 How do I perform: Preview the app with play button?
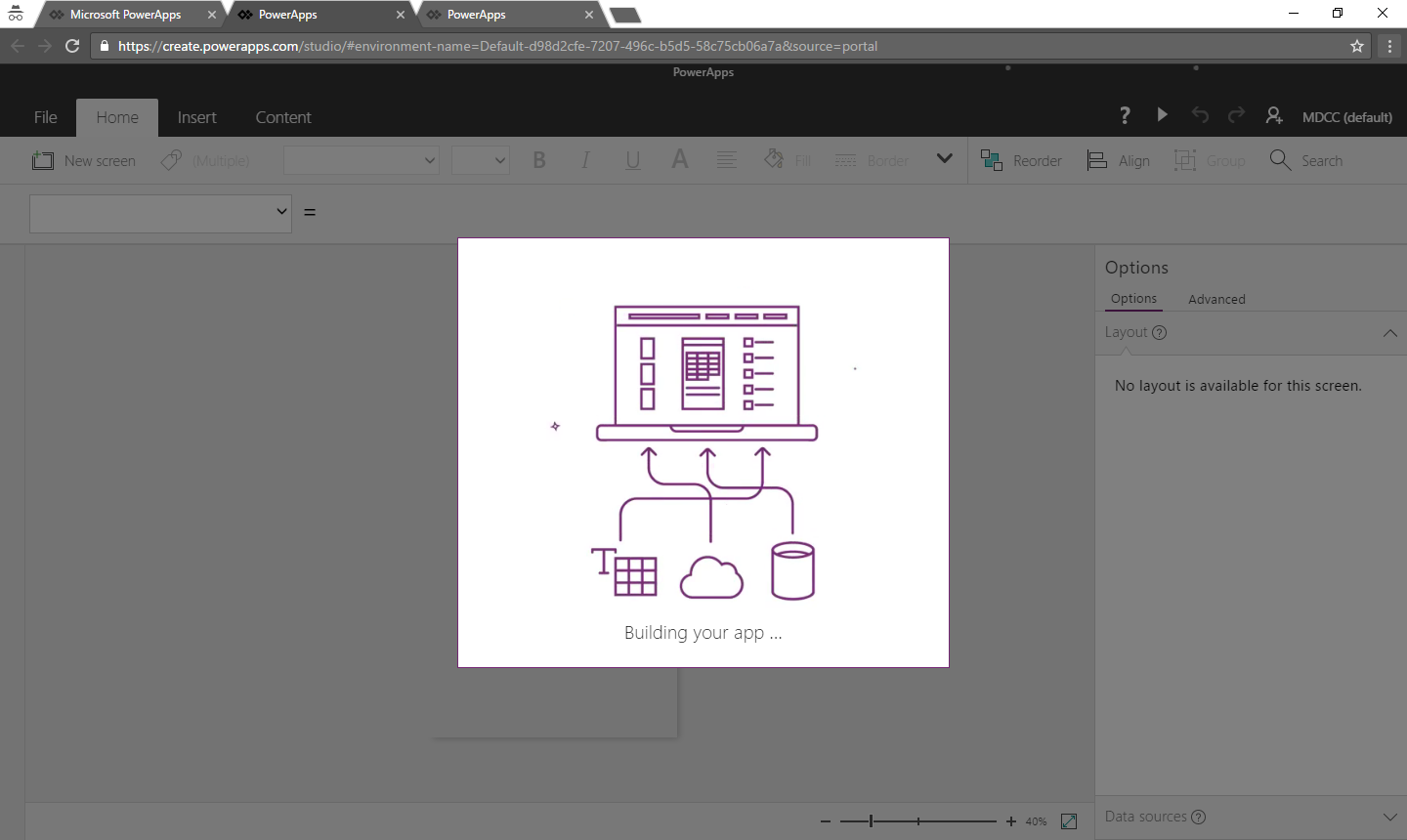point(1162,115)
